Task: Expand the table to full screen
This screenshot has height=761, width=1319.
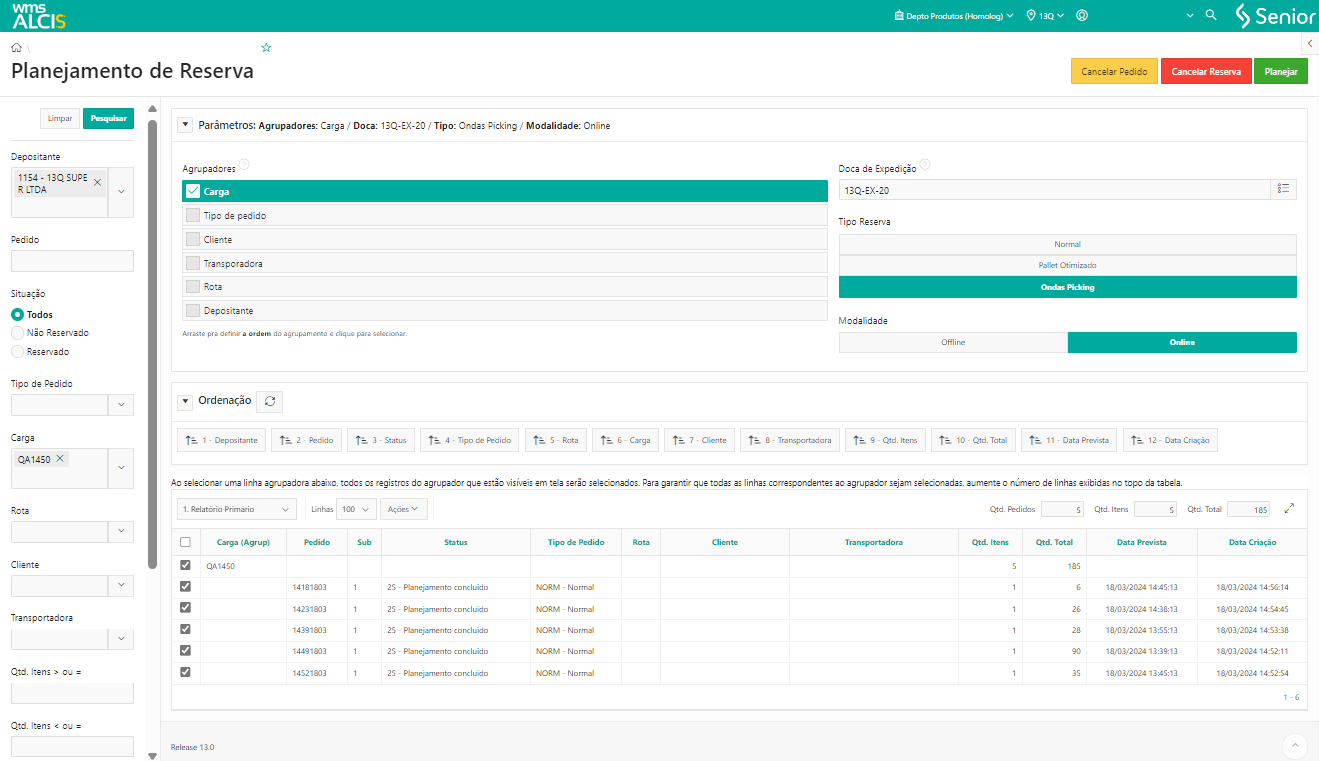Action: 1289,509
